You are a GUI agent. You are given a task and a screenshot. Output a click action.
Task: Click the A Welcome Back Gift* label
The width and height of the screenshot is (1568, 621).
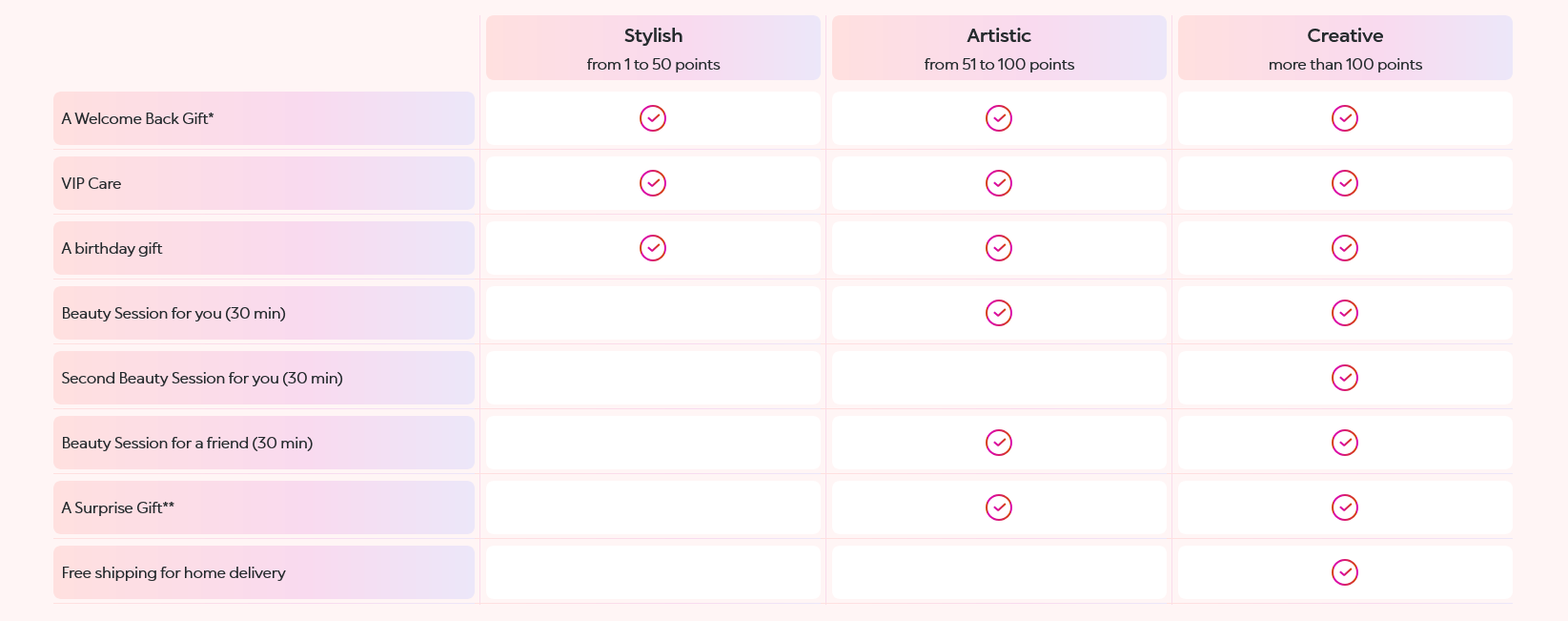(x=137, y=118)
